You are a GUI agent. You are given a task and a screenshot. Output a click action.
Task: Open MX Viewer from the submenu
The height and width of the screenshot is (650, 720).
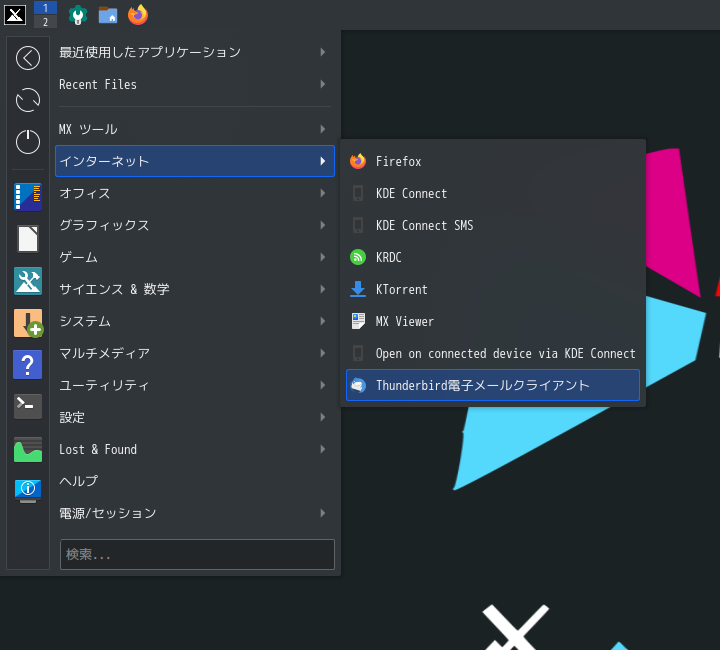[493, 321]
